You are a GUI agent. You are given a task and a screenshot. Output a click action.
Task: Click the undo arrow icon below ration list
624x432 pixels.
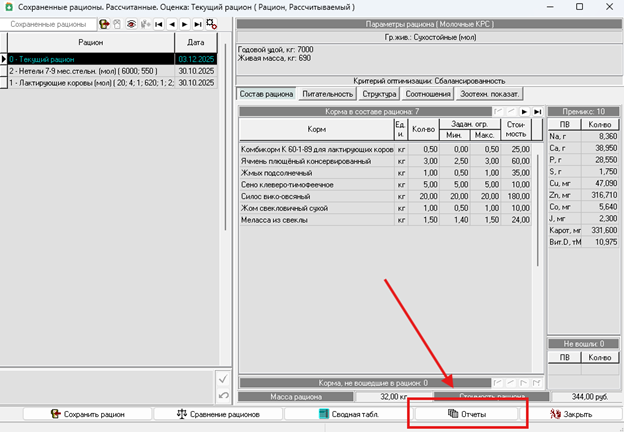[223, 395]
